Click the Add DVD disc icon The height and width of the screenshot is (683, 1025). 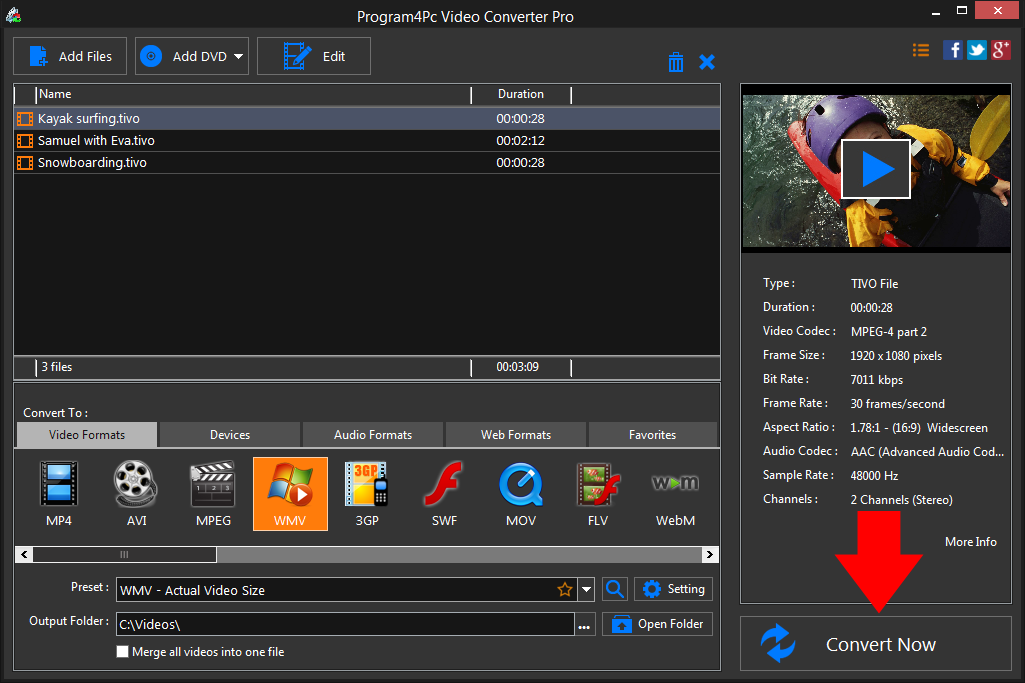pyautogui.click(x=151, y=56)
